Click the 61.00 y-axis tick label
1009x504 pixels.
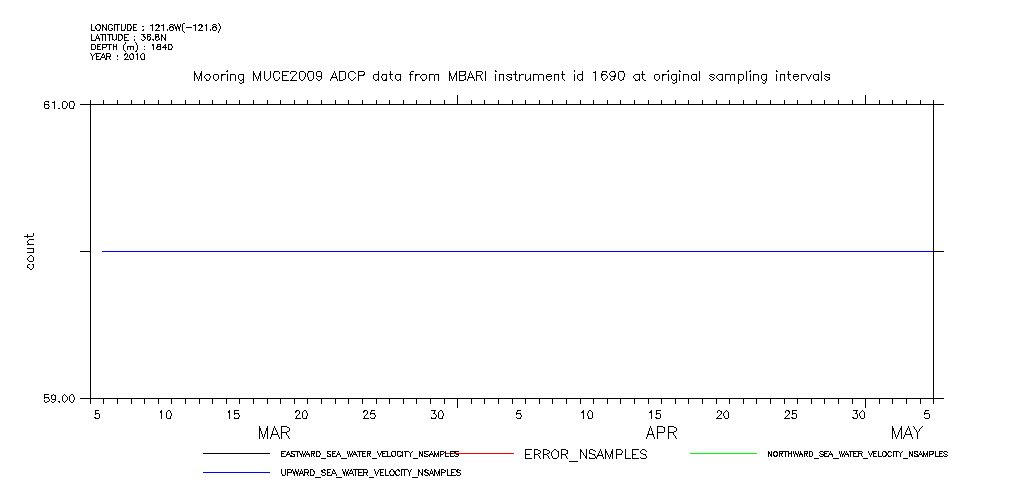click(x=61, y=104)
